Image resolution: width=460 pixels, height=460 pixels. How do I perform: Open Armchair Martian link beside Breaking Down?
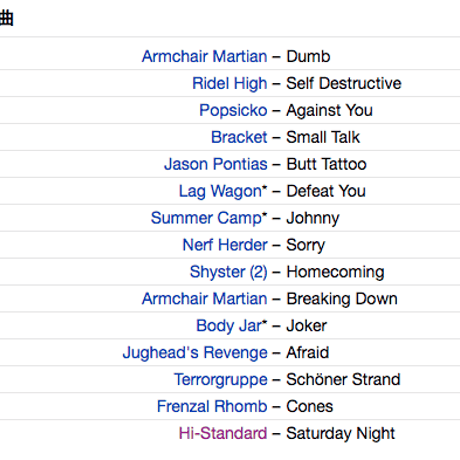pos(205,299)
